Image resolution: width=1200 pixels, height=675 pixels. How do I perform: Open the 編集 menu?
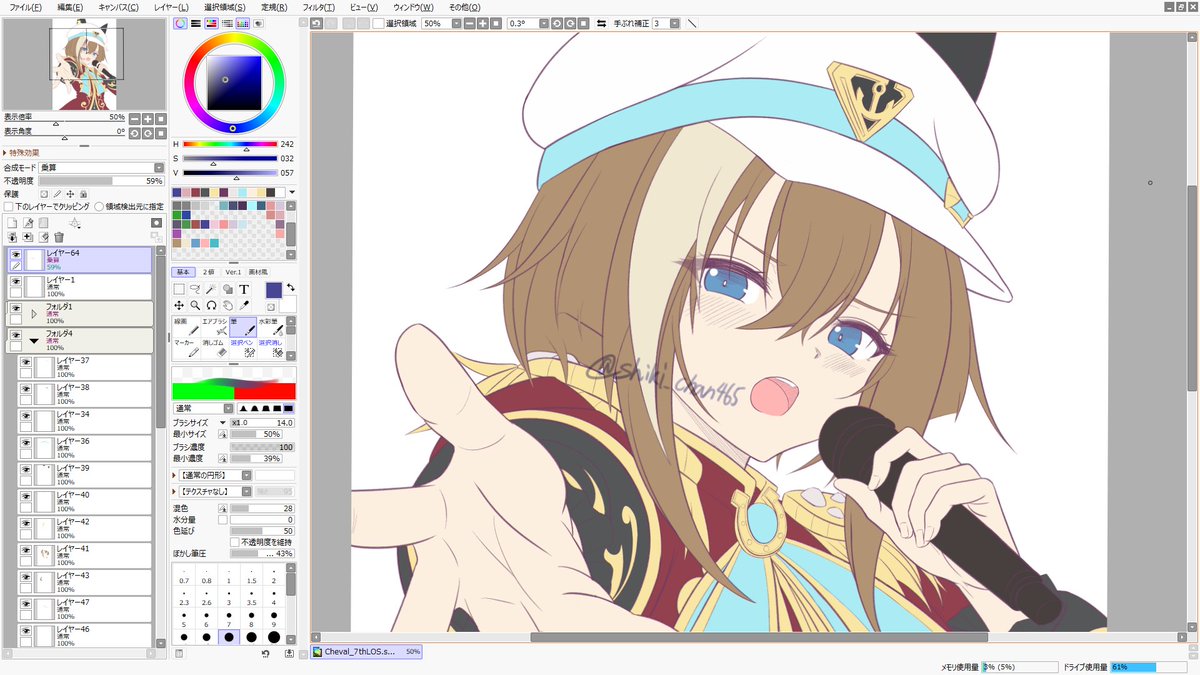[x=70, y=6]
